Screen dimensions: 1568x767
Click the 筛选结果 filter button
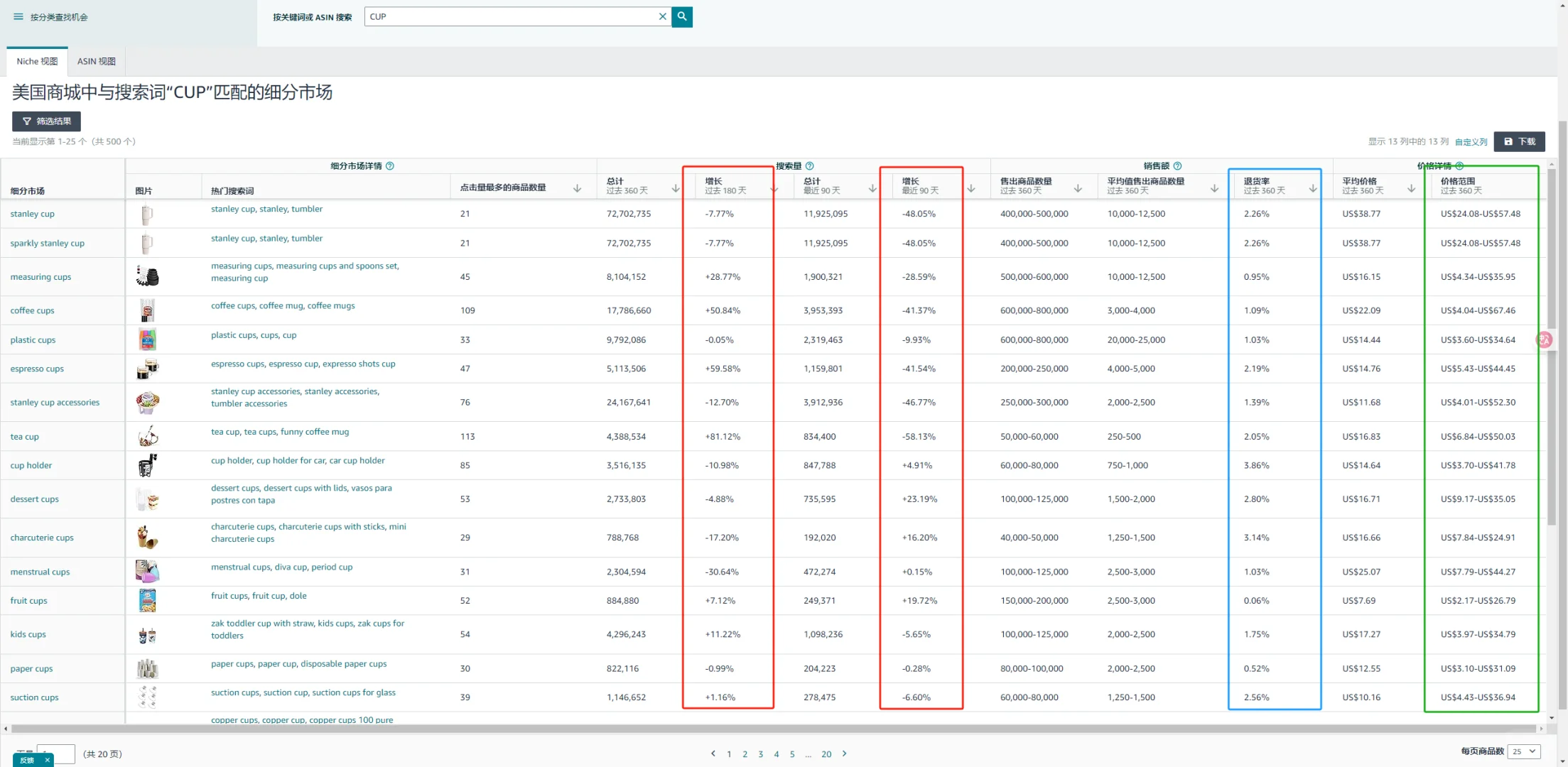tap(46, 121)
